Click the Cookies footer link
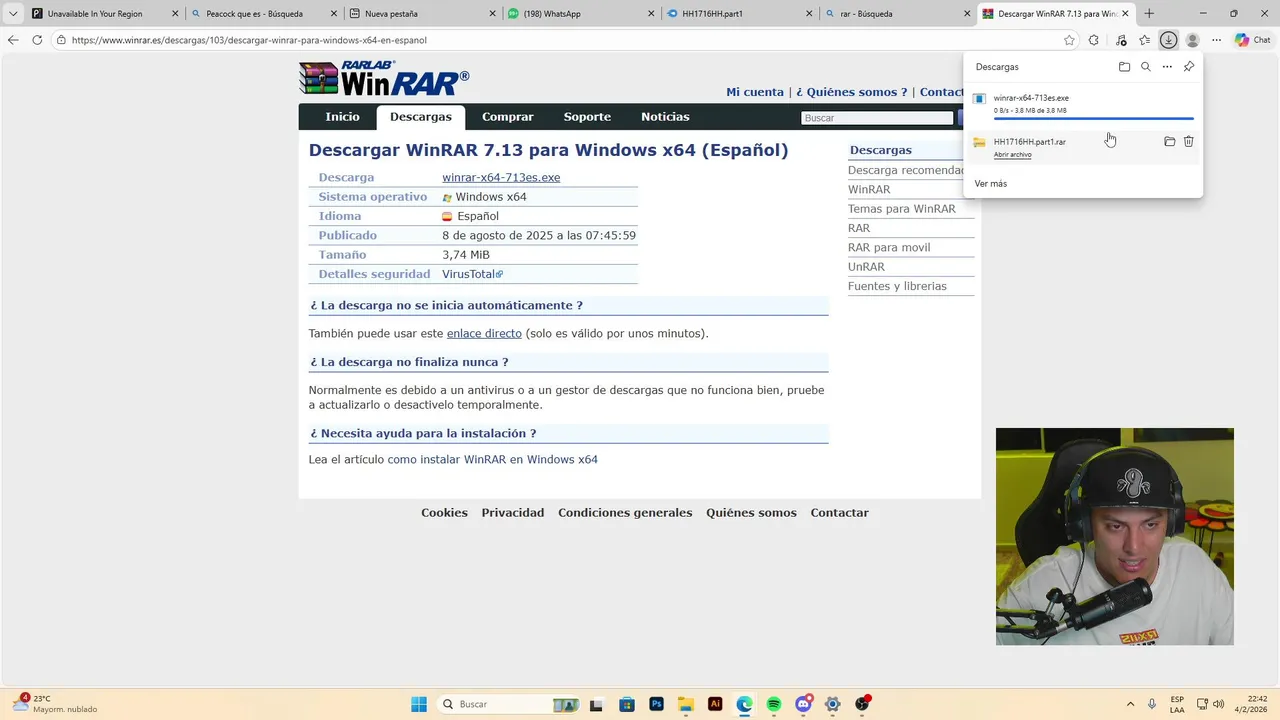 444,513
